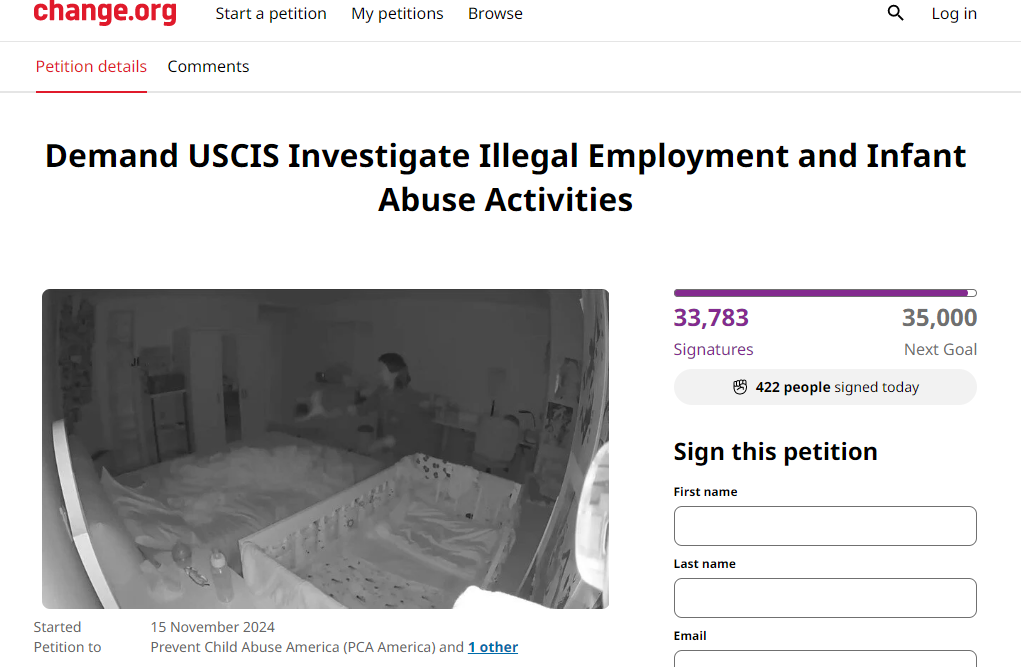
Task: Click the petition title heading
Action: pyautogui.click(x=505, y=177)
